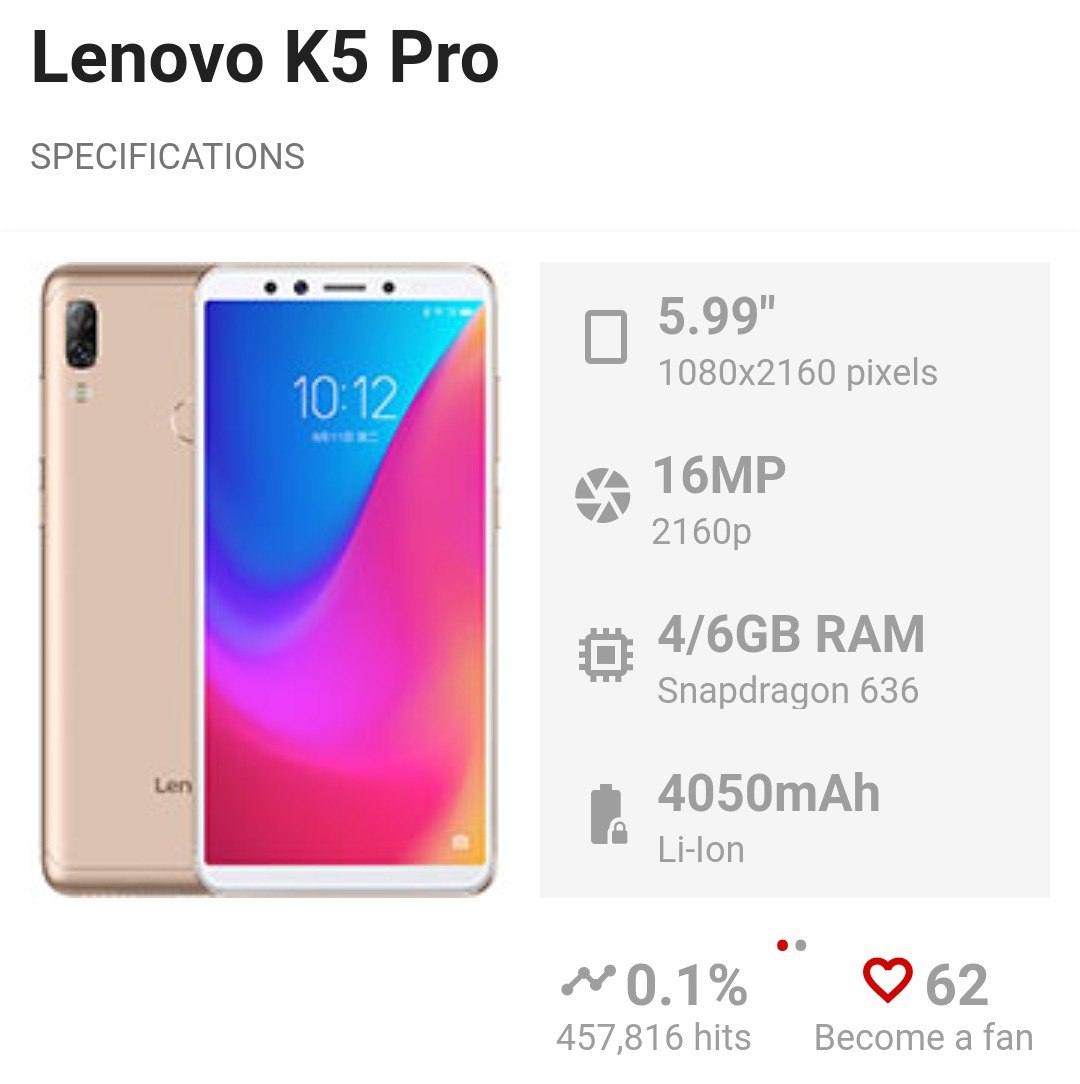Click the 5.99" display size spec
Screen dimensions: 1080x1084
(716, 316)
